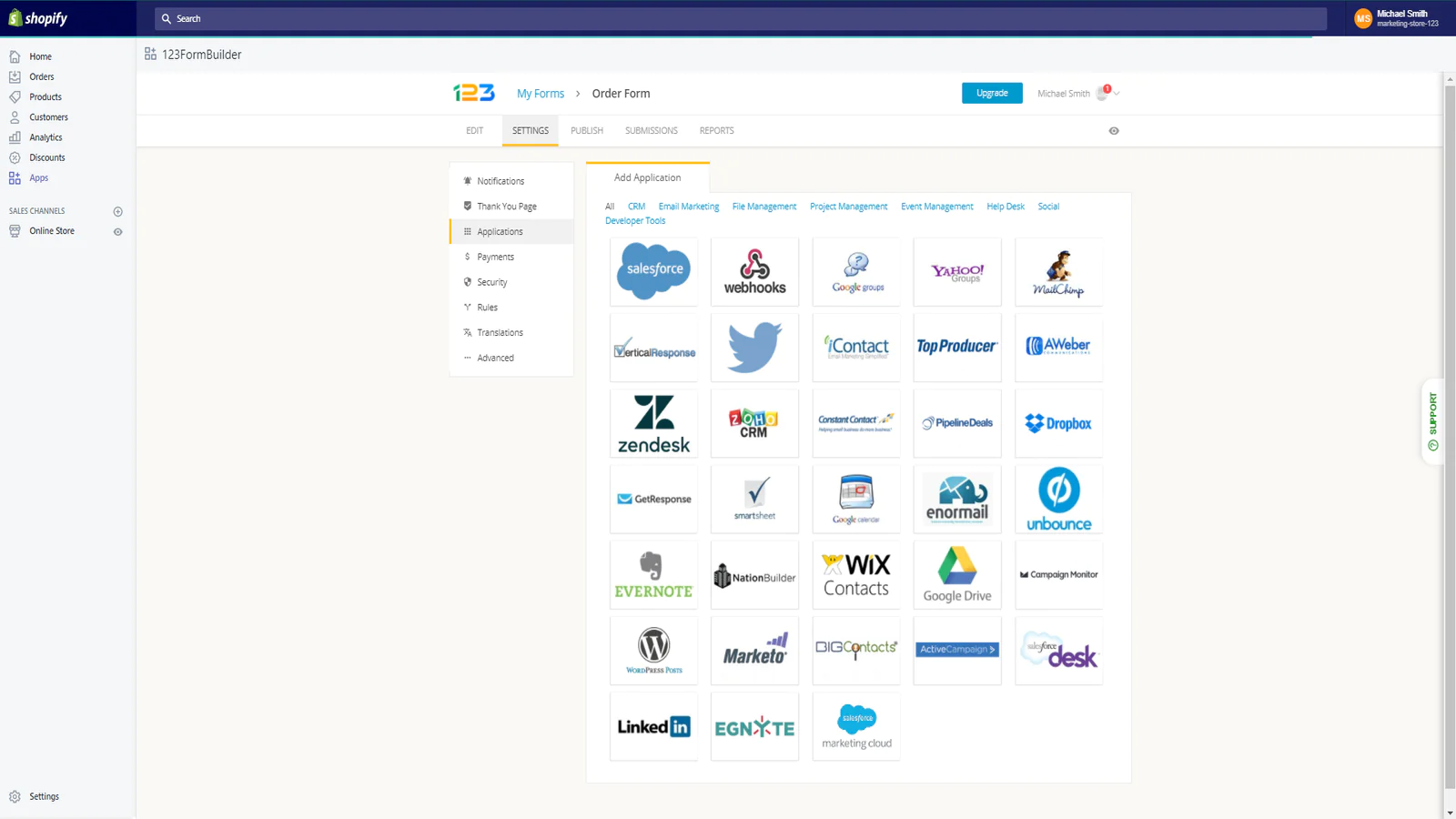The height and width of the screenshot is (819, 1456).
Task: Add the Constant Contact integration
Action: pyautogui.click(x=856, y=423)
